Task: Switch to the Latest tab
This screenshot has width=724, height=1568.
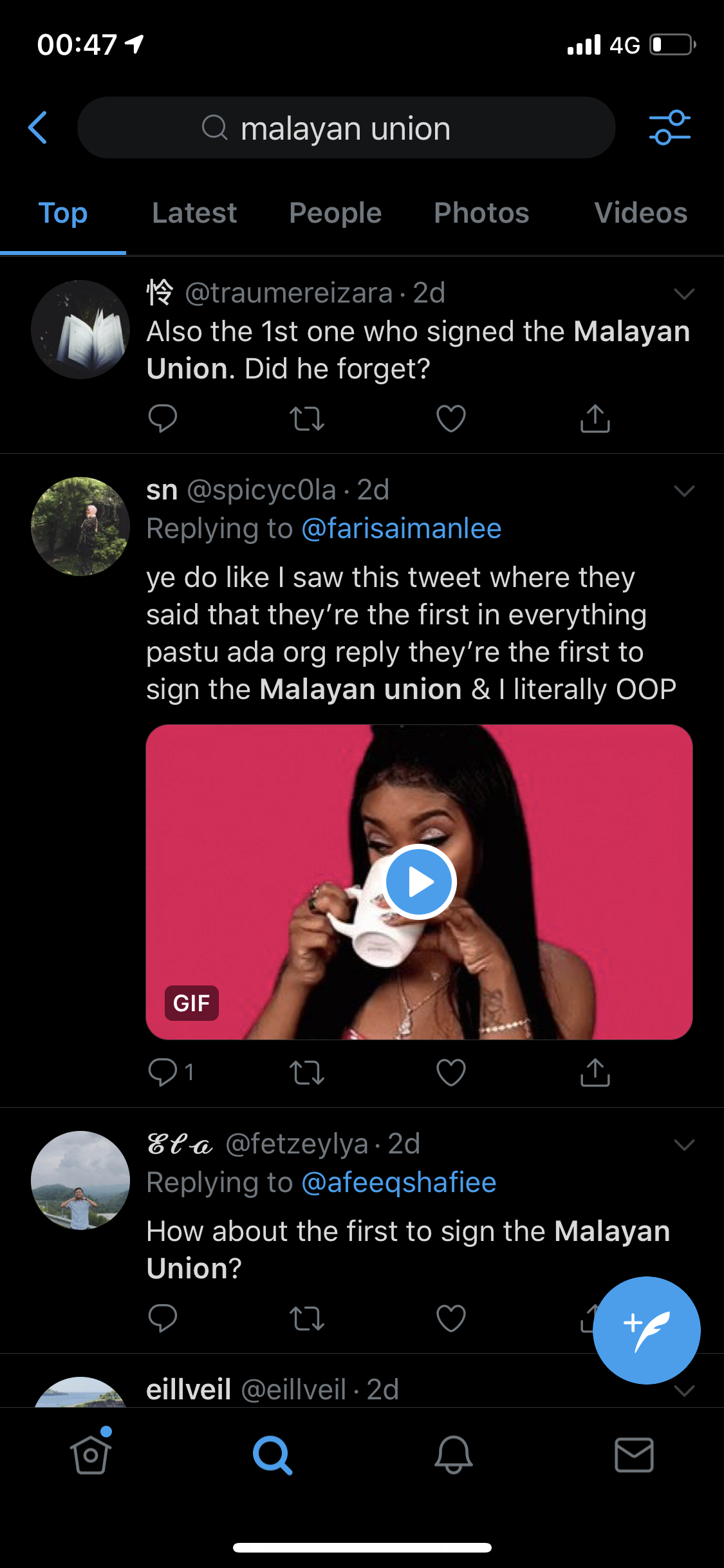Action: [194, 213]
